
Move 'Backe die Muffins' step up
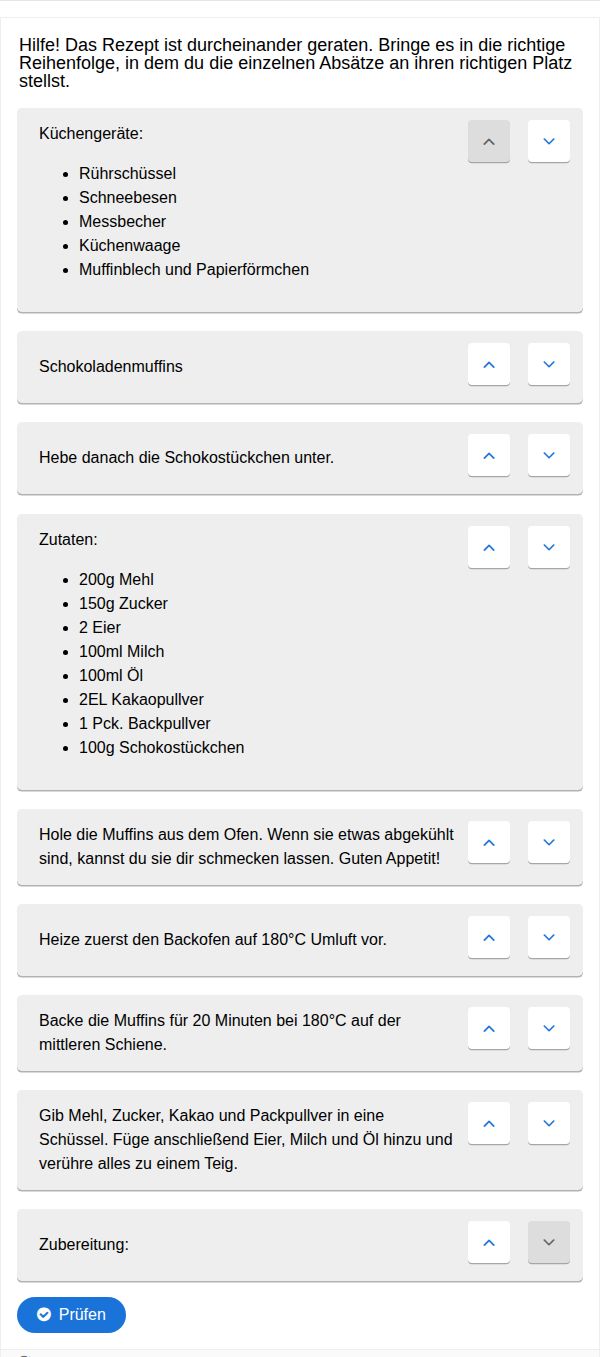(489, 1028)
